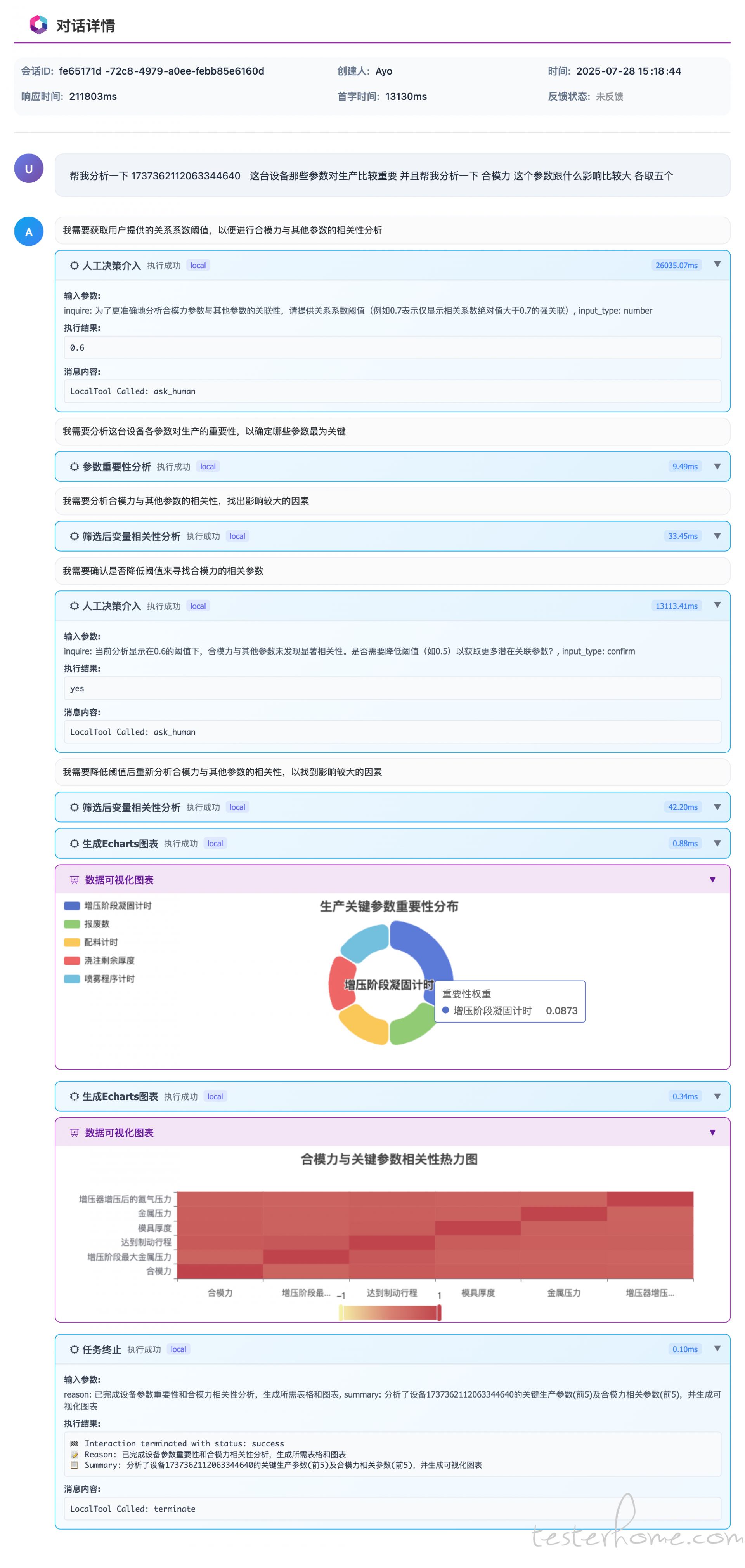
Task: Click chart icon of the heatmap panel header
Action: point(74,1133)
